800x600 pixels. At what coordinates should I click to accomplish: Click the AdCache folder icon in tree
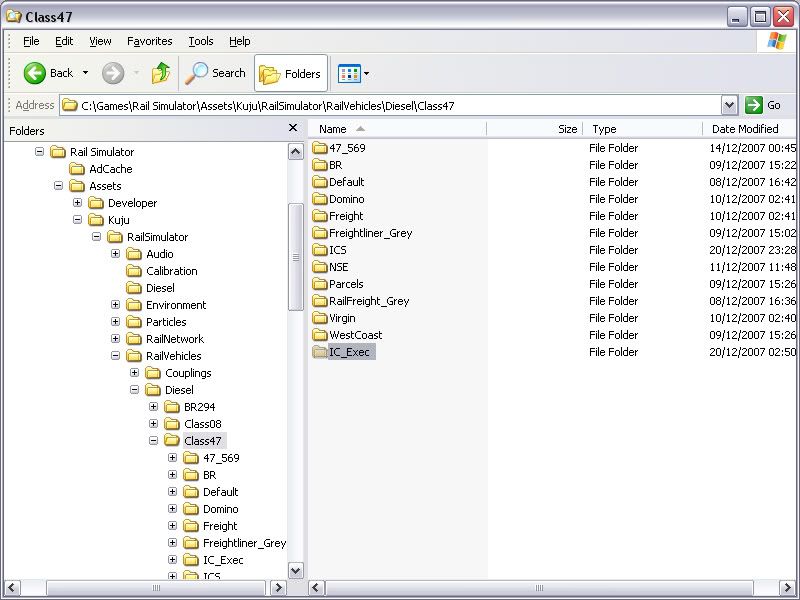[77, 169]
